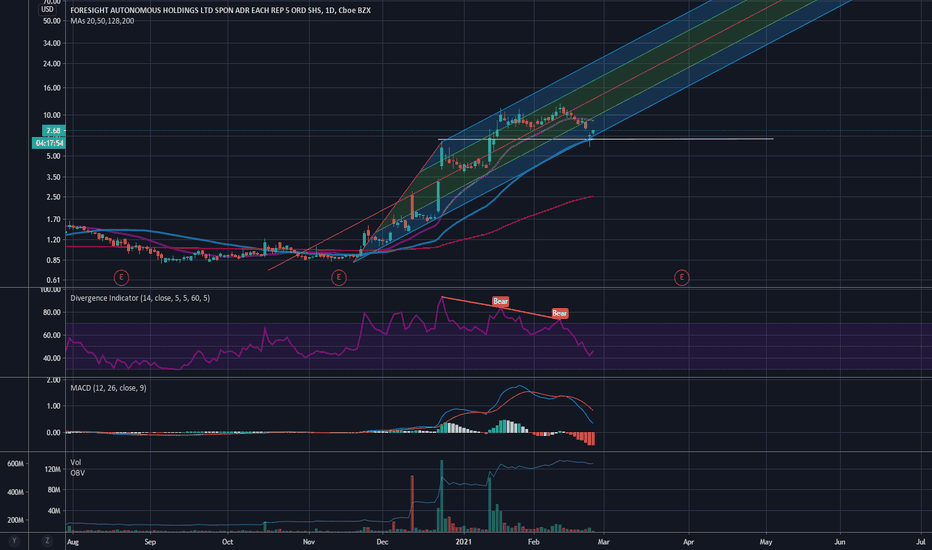
Task: Click the 3.50 price scale label
Action: (x=53, y=177)
